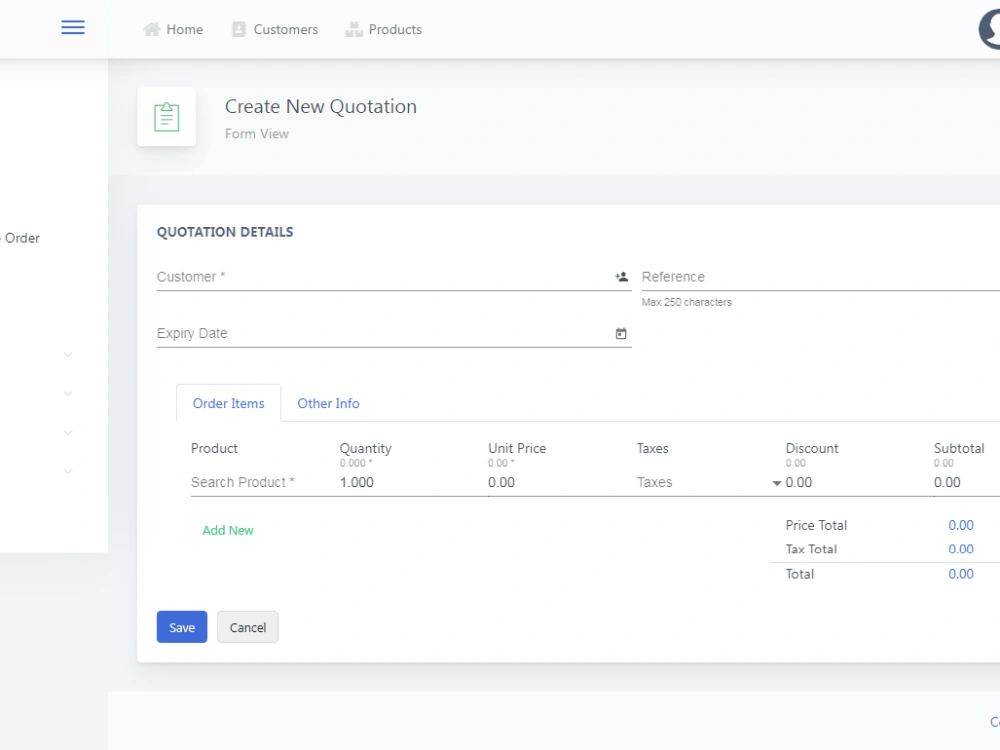Click the quotation clipboard icon
This screenshot has height=750, width=1000.
[x=166, y=117]
